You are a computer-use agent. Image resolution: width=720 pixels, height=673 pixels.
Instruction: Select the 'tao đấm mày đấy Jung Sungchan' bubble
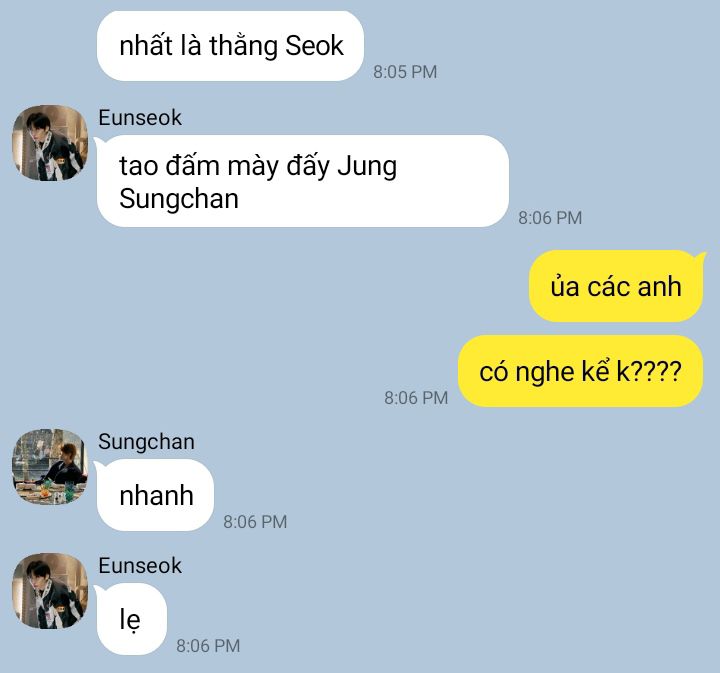(x=303, y=181)
